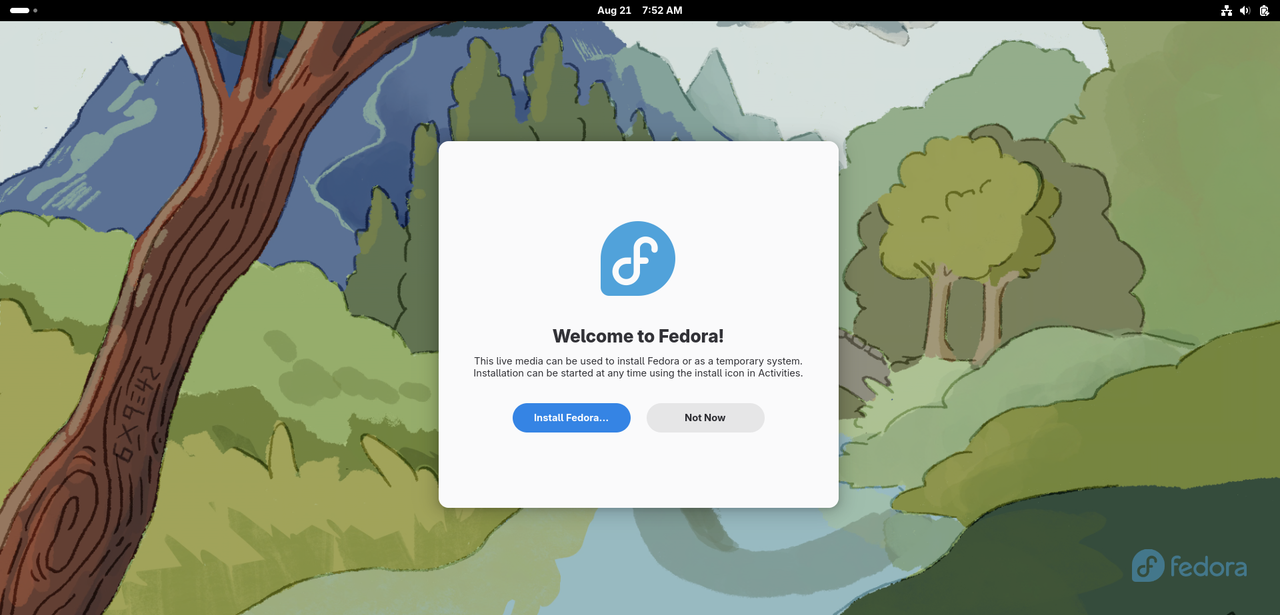Click the volume speaker icon in top bar
This screenshot has height=615, width=1280.
(x=1245, y=10)
